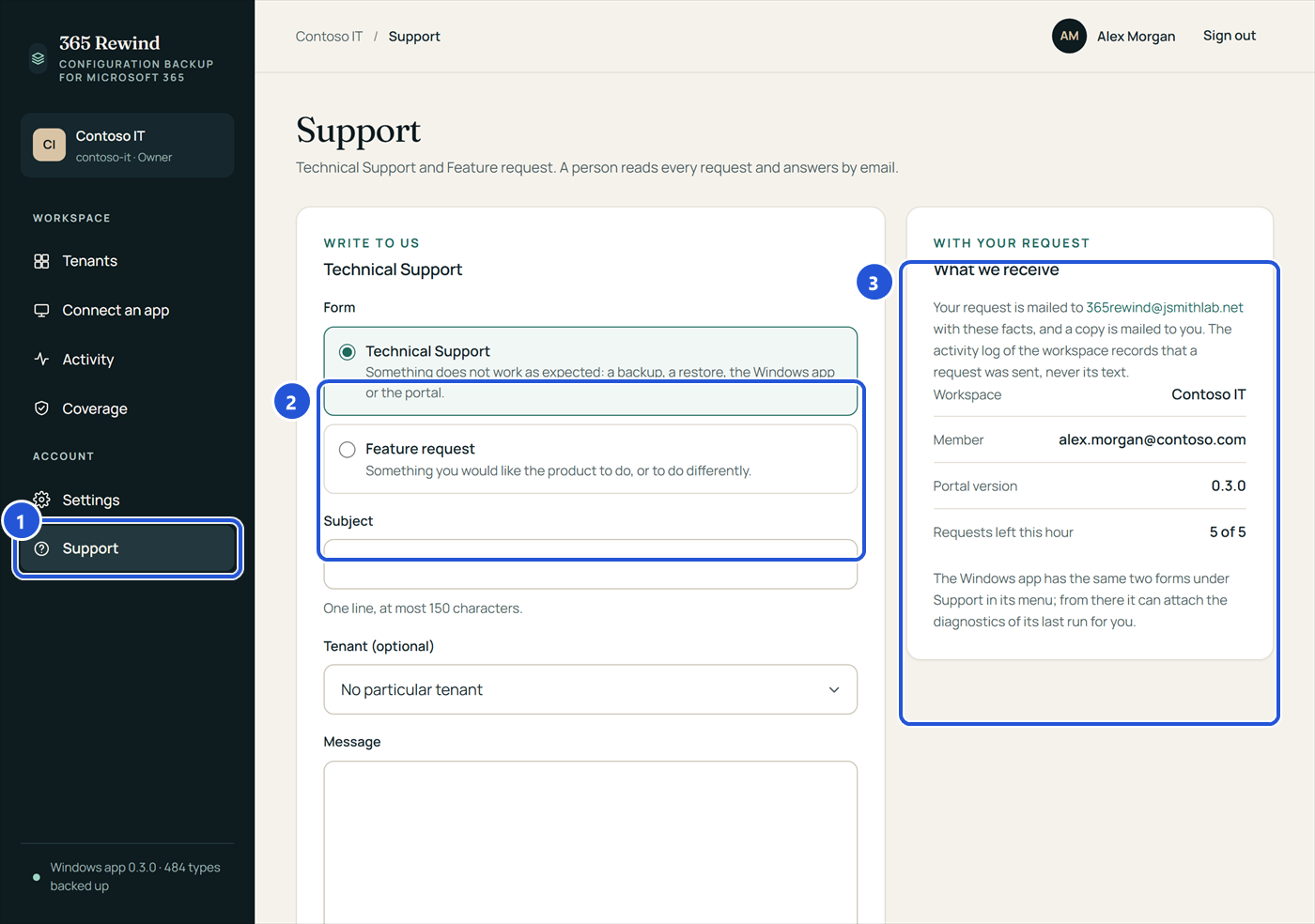Open the Contoso IT workspace card

(x=128, y=146)
